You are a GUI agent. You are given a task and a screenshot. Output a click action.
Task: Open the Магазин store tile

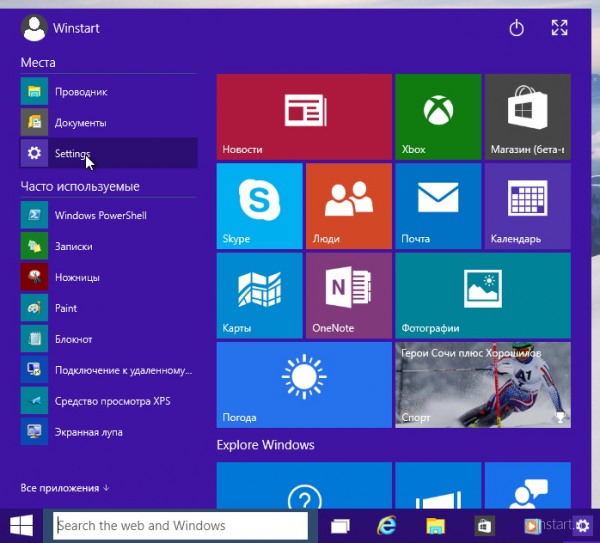(x=527, y=116)
